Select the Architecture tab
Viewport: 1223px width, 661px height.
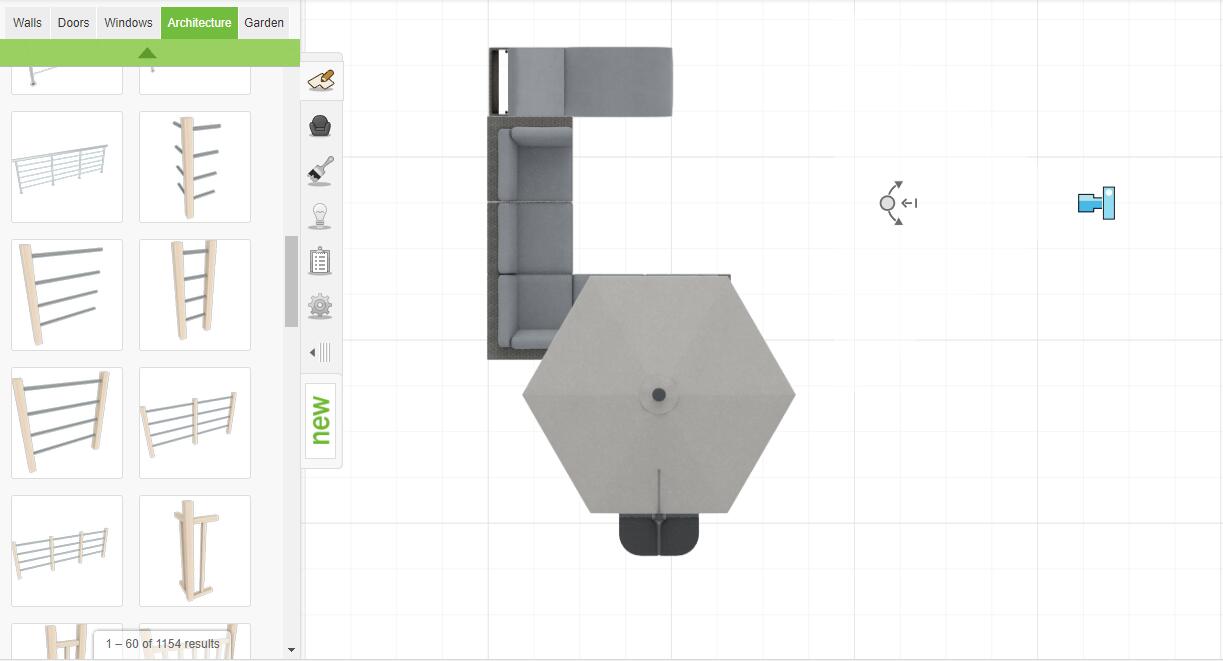click(199, 22)
